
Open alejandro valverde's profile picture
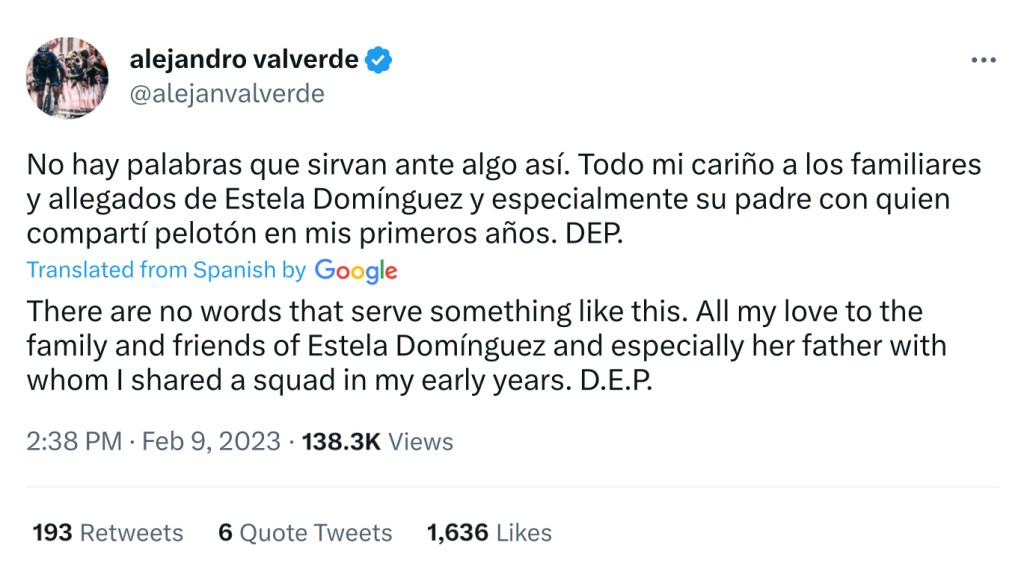(67, 77)
